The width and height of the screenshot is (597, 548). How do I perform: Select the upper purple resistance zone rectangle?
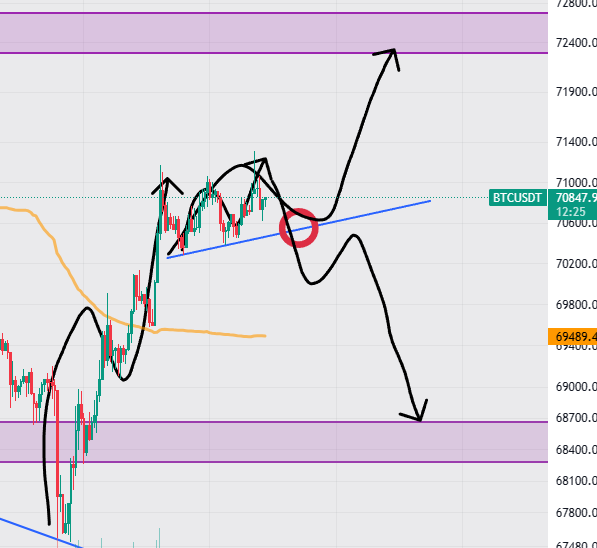click(x=274, y=33)
